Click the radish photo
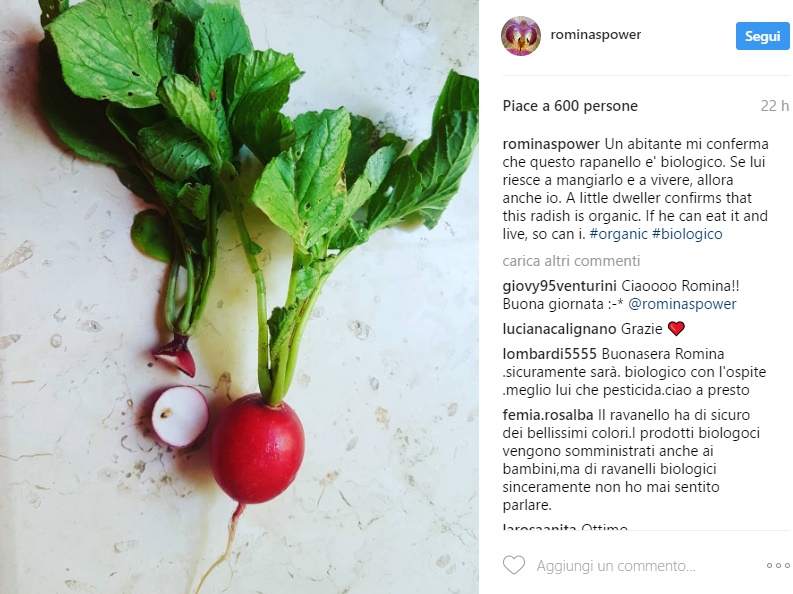 click(x=239, y=297)
